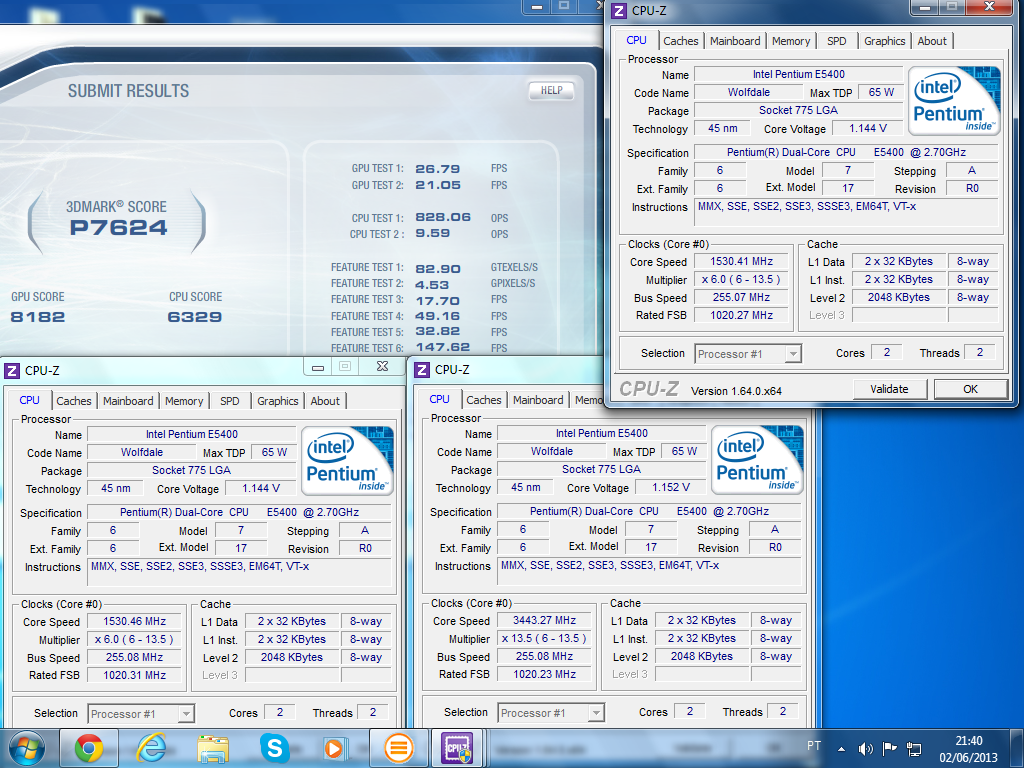Switch to SPD tab in top CPU-Z window
Image resolution: width=1024 pixels, height=768 pixels.
pyautogui.click(x=837, y=41)
